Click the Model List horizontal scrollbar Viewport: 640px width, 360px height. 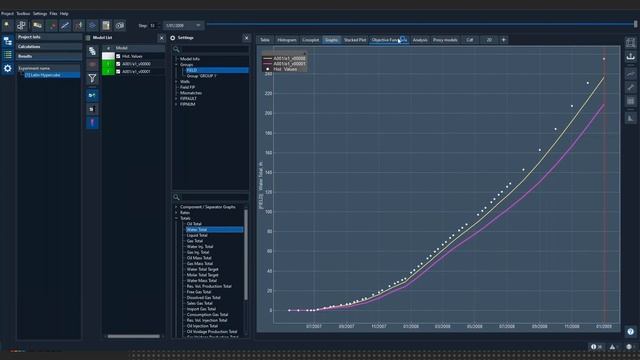[133, 336]
